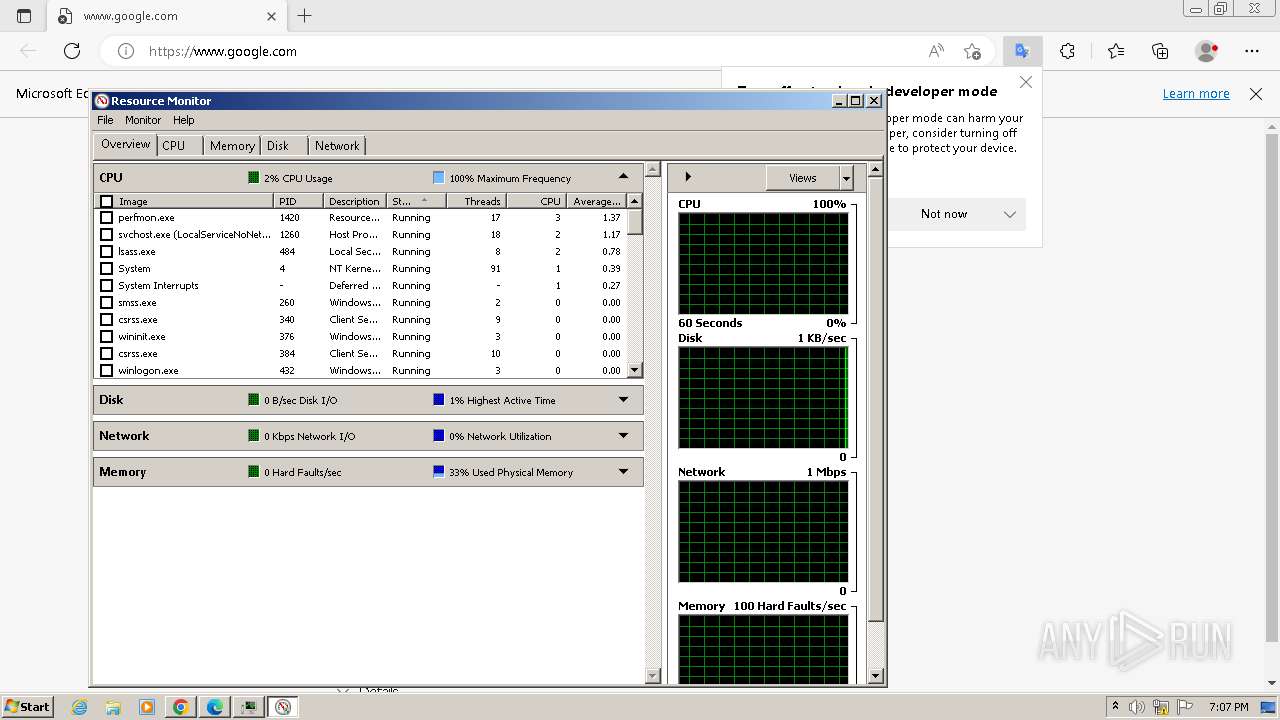The width and height of the screenshot is (1280, 720).
Task: Sort processes by Threads column header
Action: tap(476, 202)
